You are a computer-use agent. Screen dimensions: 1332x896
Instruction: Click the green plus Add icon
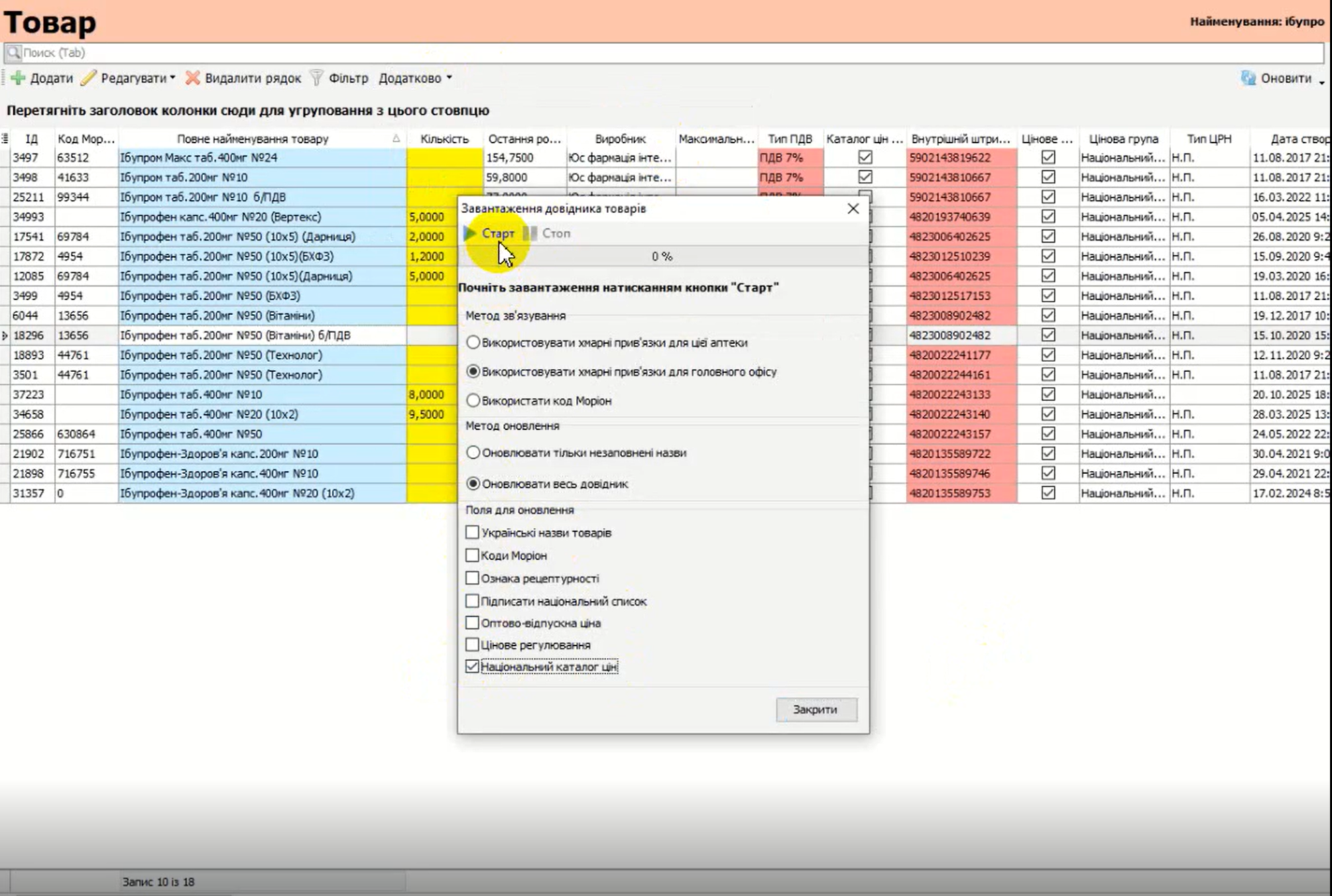[x=18, y=78]
